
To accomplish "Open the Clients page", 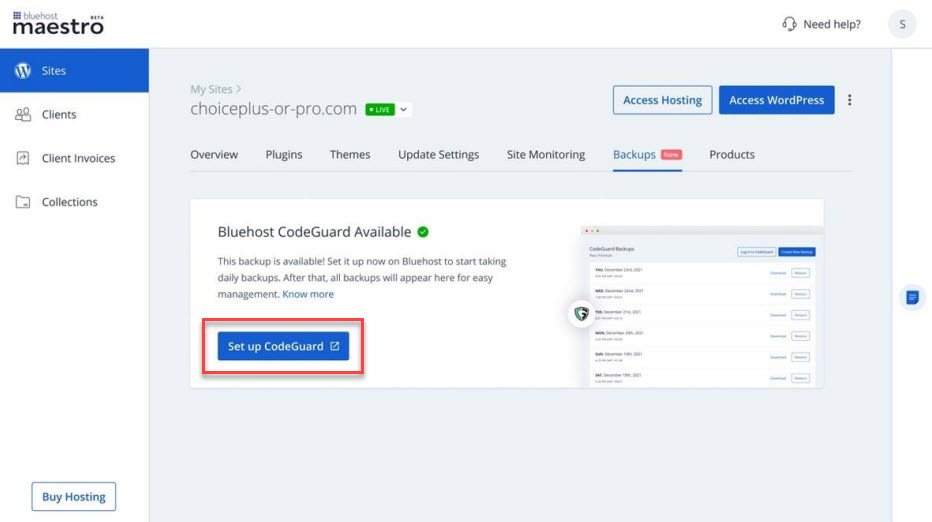I will pos(59,114).
